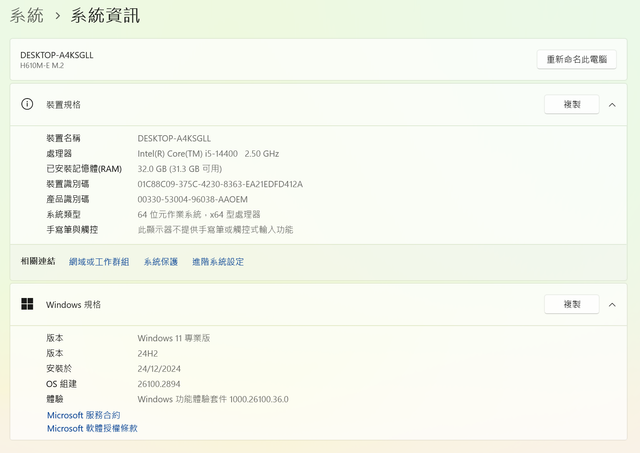The image size is (640, 453).
Task: Click the 裝置識別碼 label
Action: tap(67, 184)
